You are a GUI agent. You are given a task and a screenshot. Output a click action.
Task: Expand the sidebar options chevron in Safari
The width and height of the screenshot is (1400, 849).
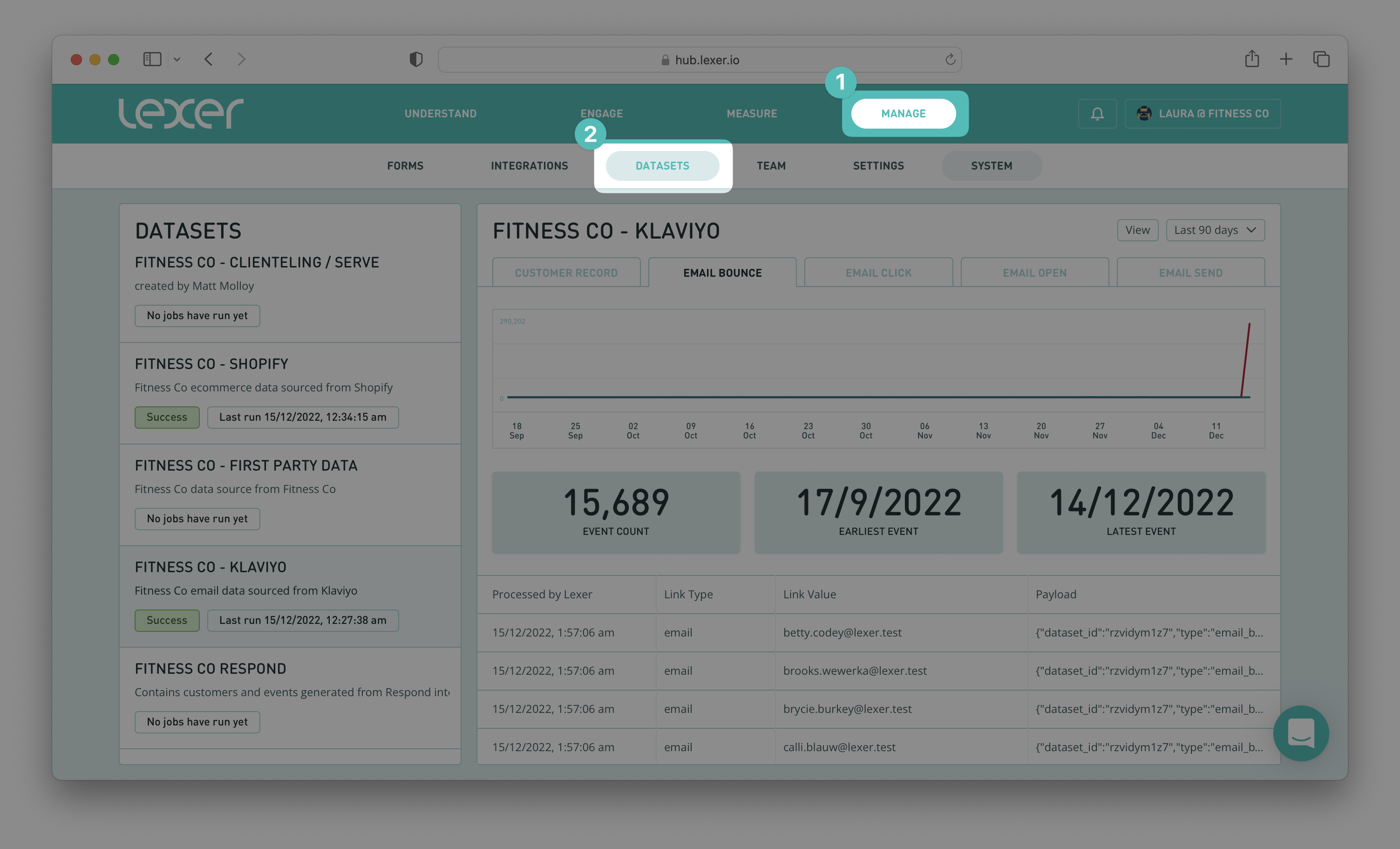tap(177, 59)
